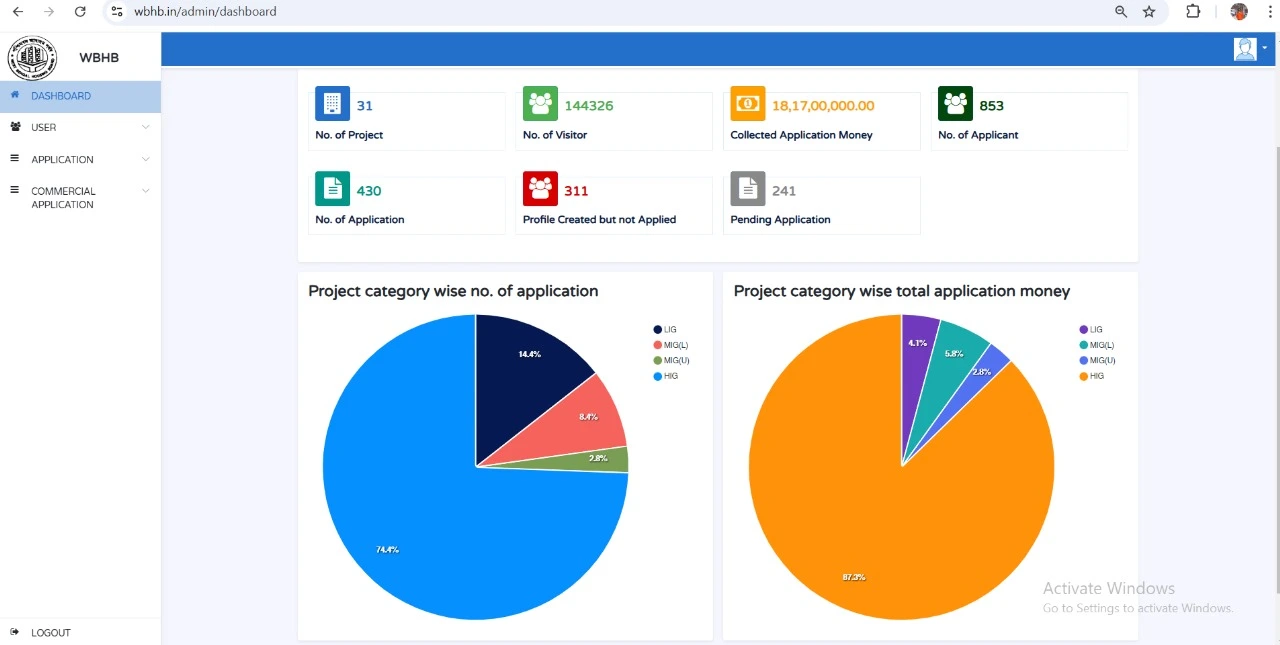Click the User group icon in sidebar
The width and height of the screenshot is (1280, 645).
15,127
